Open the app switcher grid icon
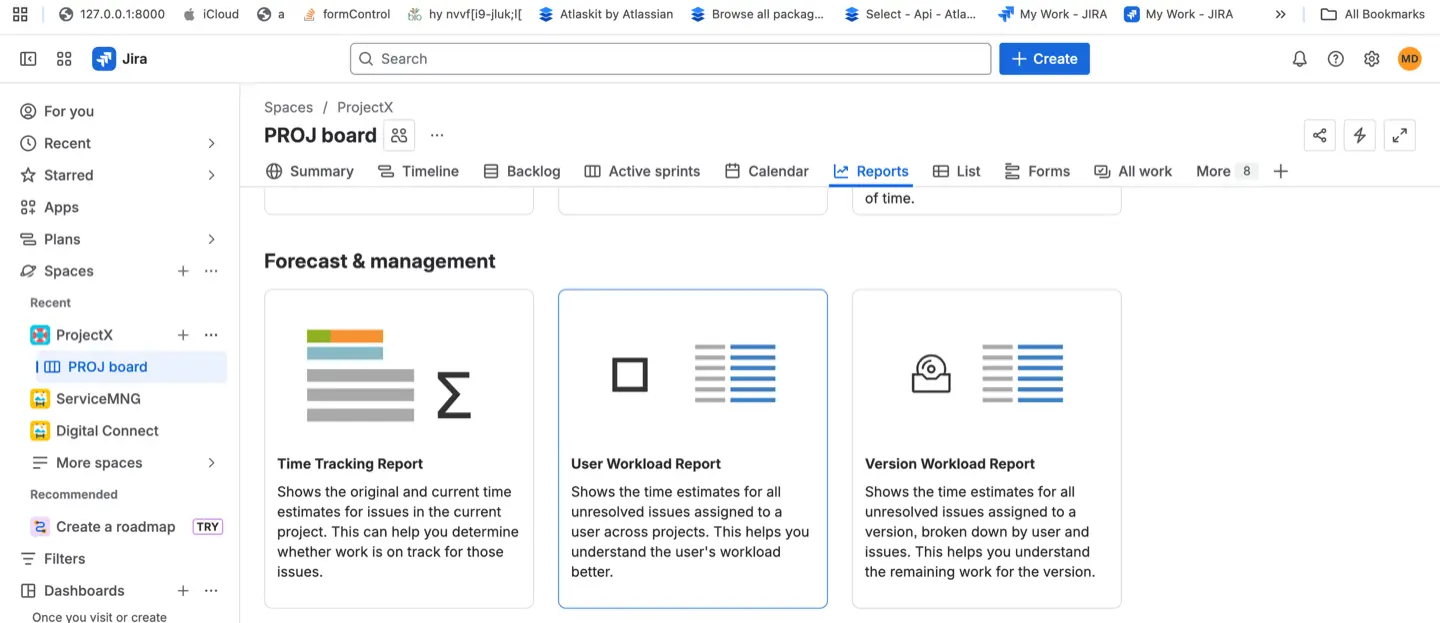Image resolution: width=1440 pixels, height=623 pixels. pyautogui.click(x=64, y=59)
